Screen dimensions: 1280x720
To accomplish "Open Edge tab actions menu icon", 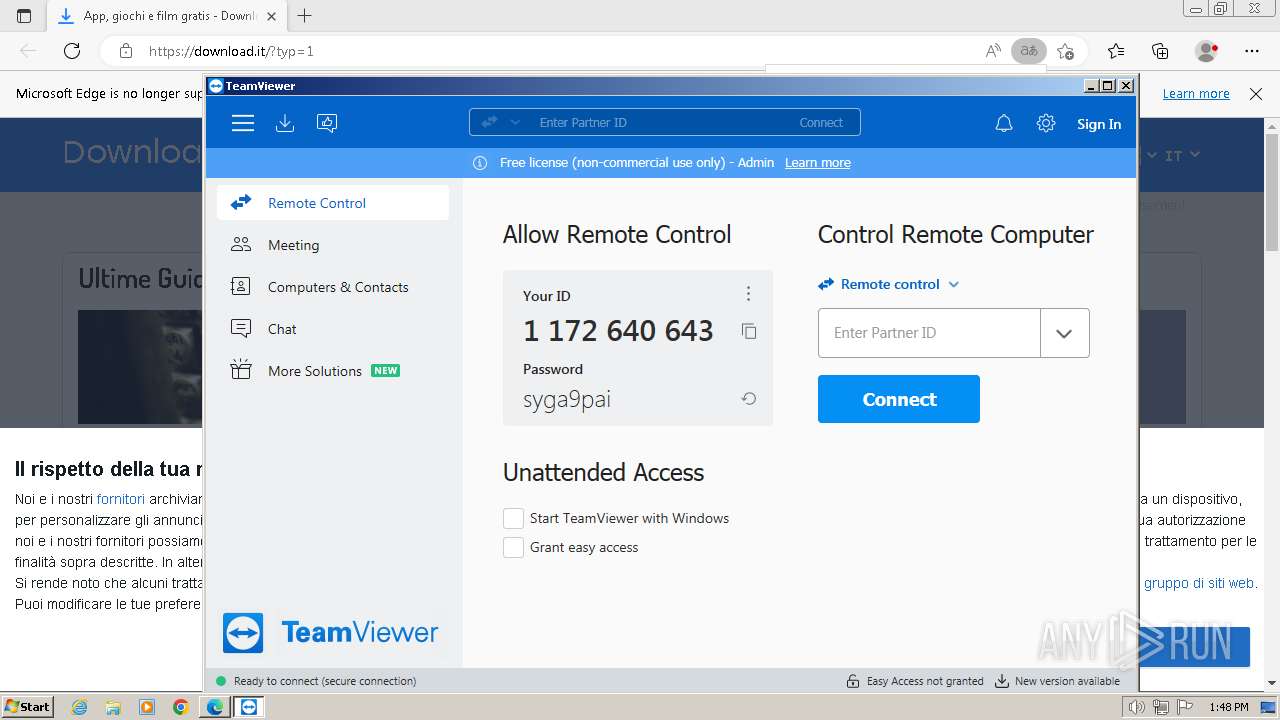I will coord(24,16).
